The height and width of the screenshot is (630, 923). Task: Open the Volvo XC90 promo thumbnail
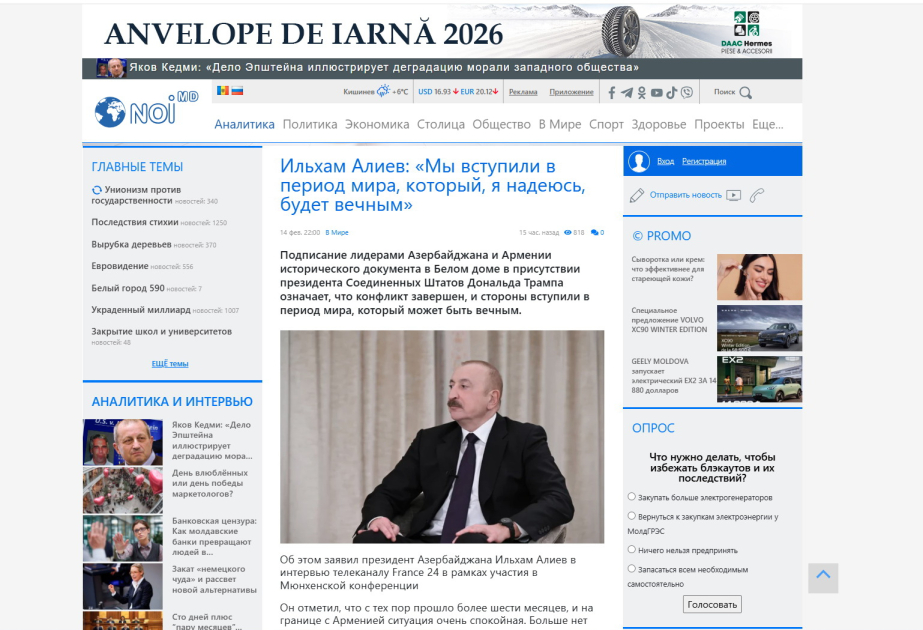click(x=759, y=328)
